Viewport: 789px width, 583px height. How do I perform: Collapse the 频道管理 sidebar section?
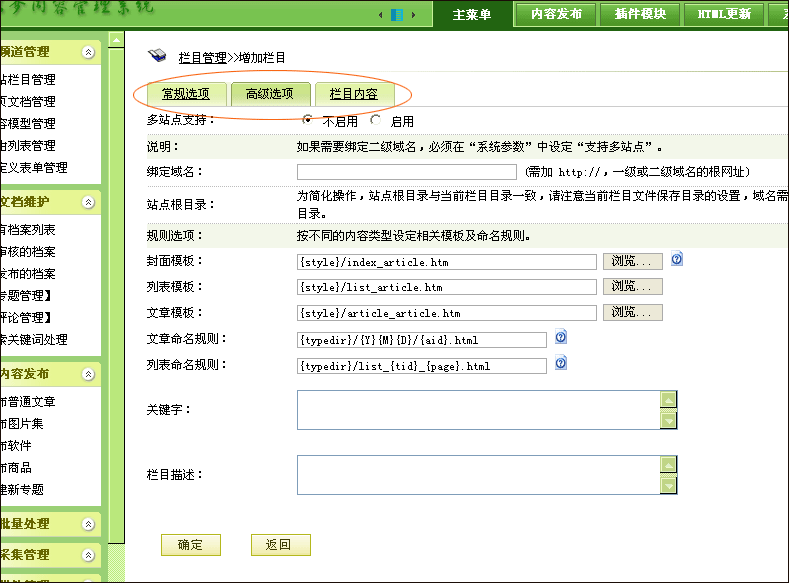[88, 52]
